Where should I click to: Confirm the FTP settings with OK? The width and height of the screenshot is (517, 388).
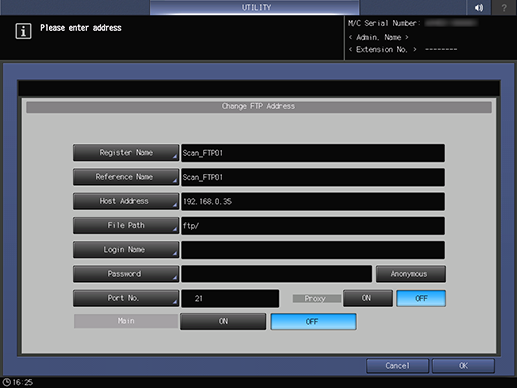[463, 366]
